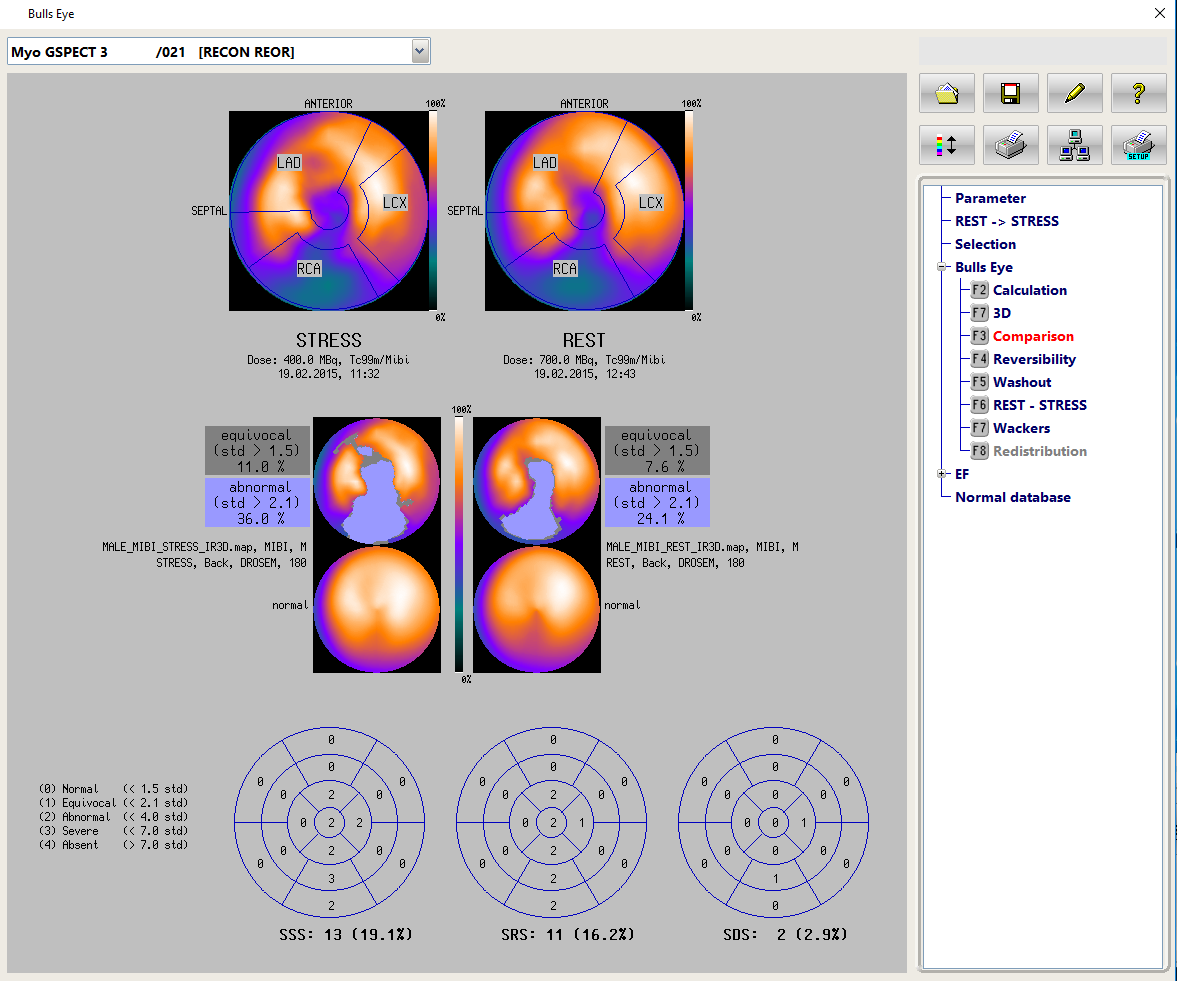The height and width of the screenshot is (981, 1177).
Task: Expand the EF tree node
Action: coord(941,474)
